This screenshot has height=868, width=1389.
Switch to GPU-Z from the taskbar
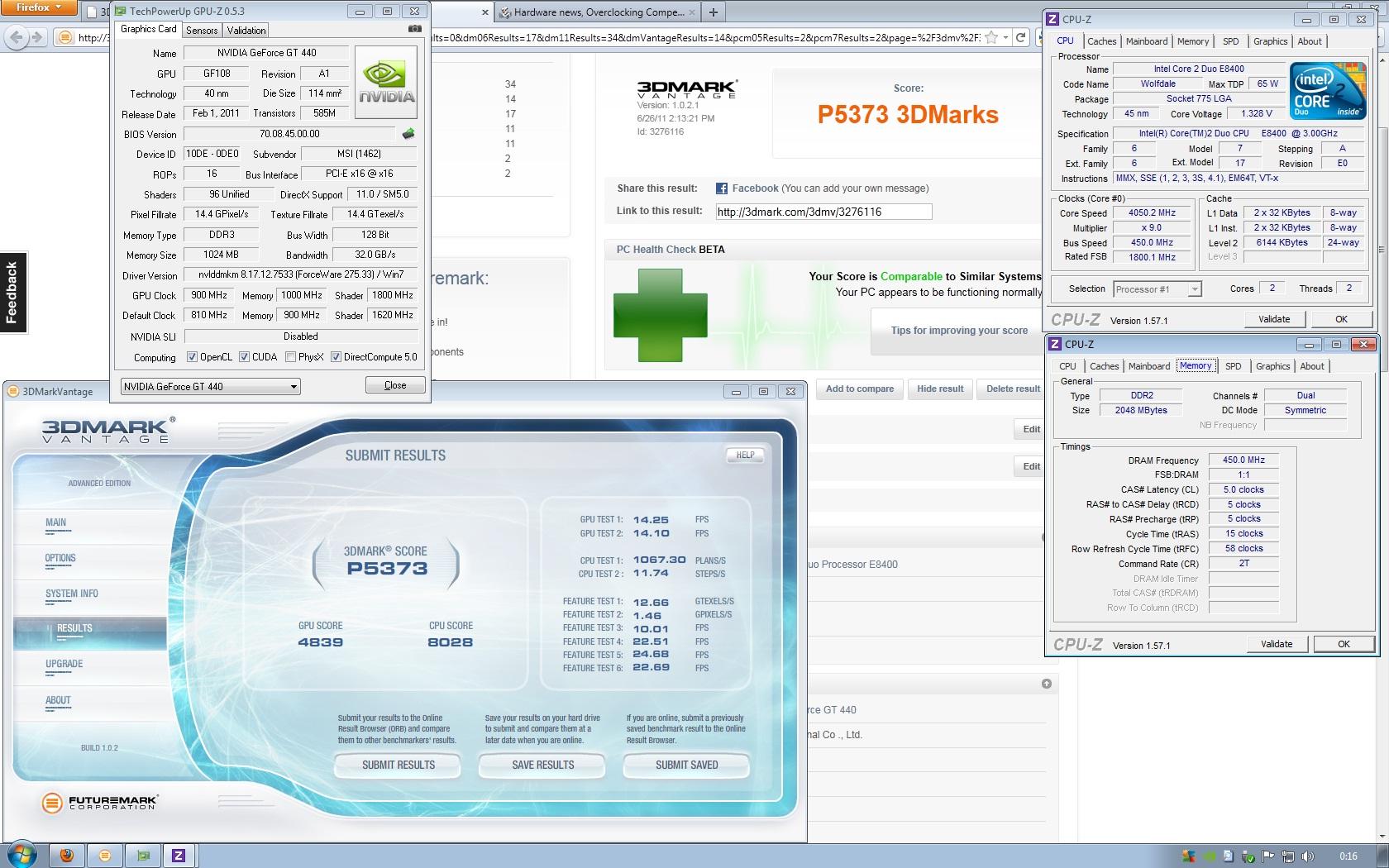point(143,856)
